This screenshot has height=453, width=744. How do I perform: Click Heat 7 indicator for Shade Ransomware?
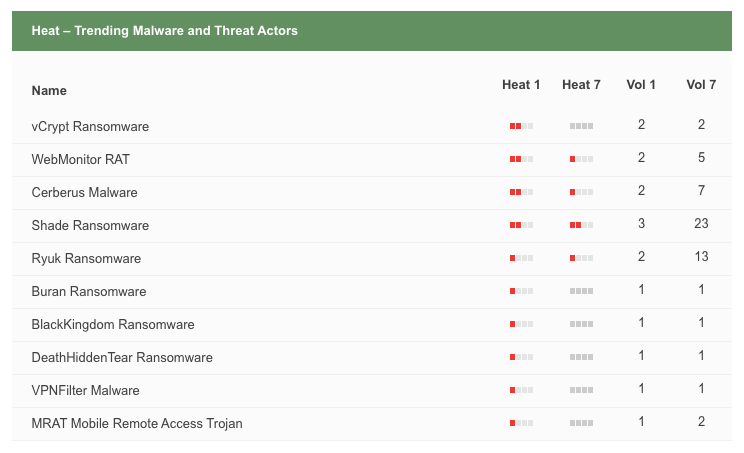[x=581, y=225]
